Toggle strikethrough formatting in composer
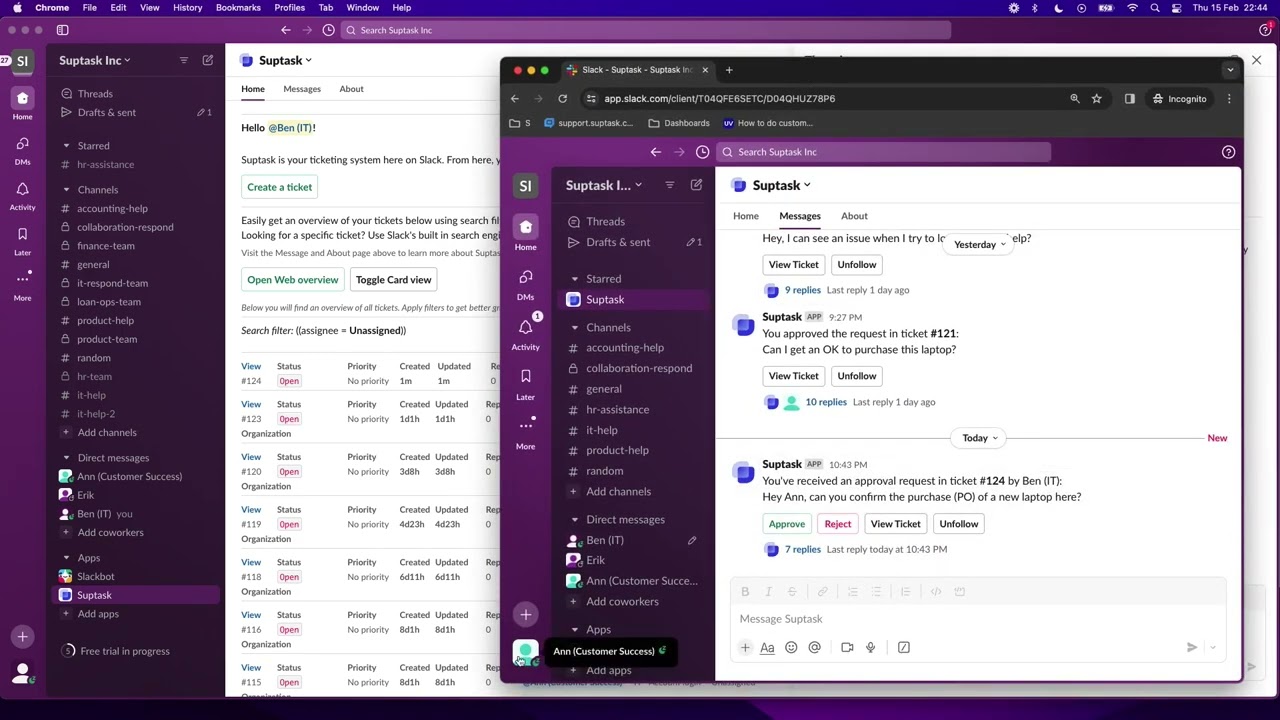The width and height of the screenshot is (1280, 720). point(791,592)
